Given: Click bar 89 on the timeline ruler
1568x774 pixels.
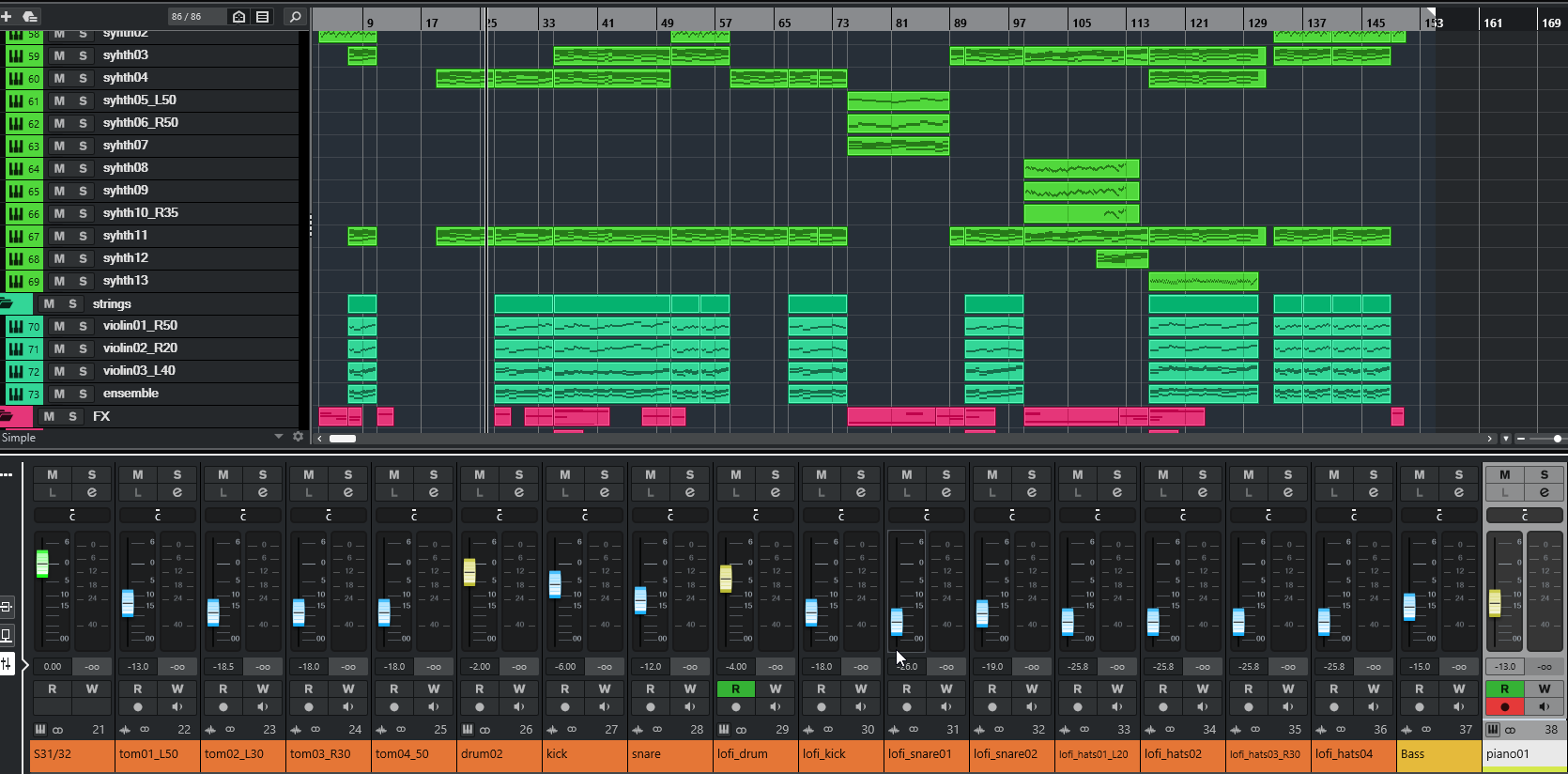Looking at the screenshot, I should (960, 23).
